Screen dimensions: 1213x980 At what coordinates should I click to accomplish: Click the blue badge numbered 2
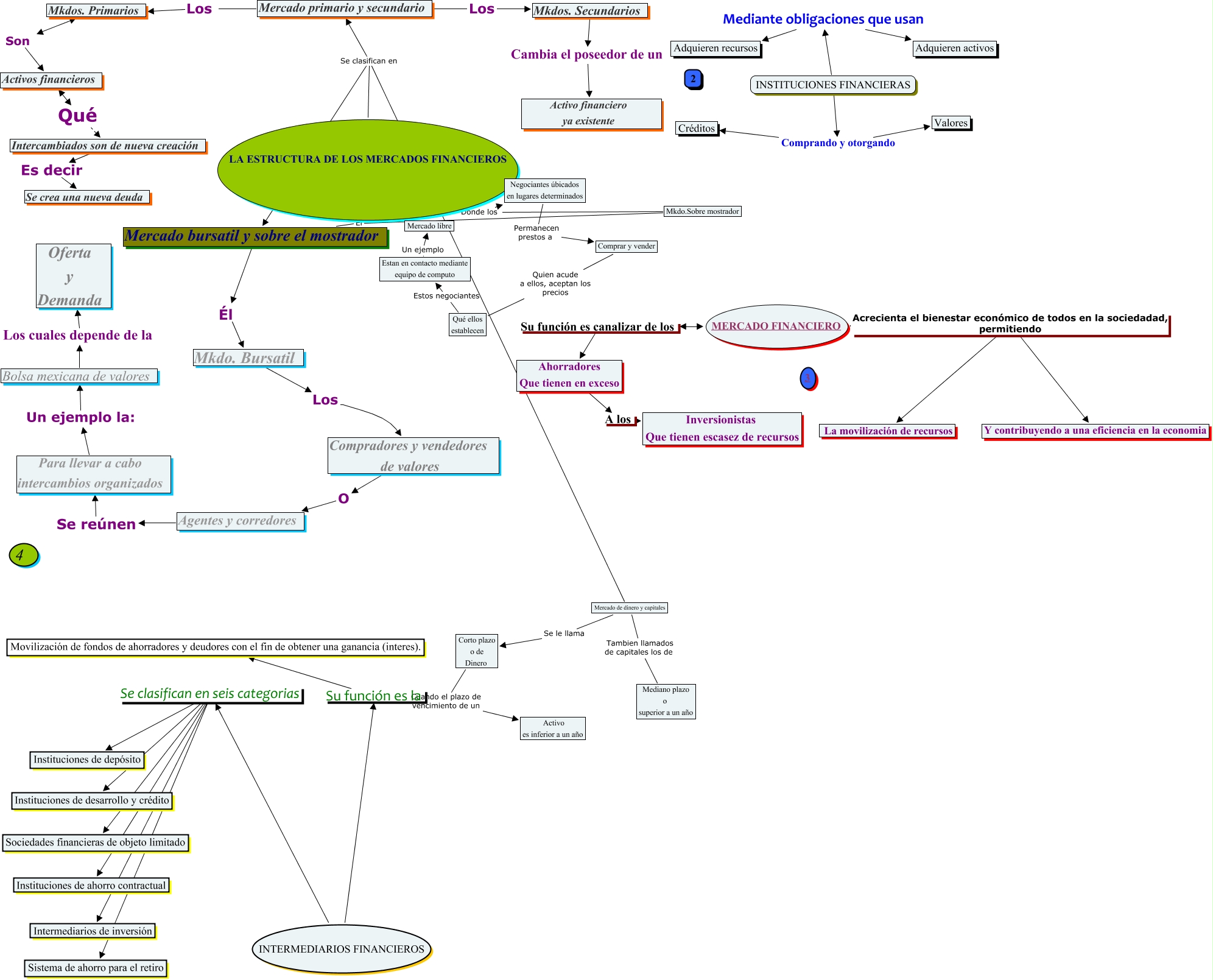(x=693, y=79)
